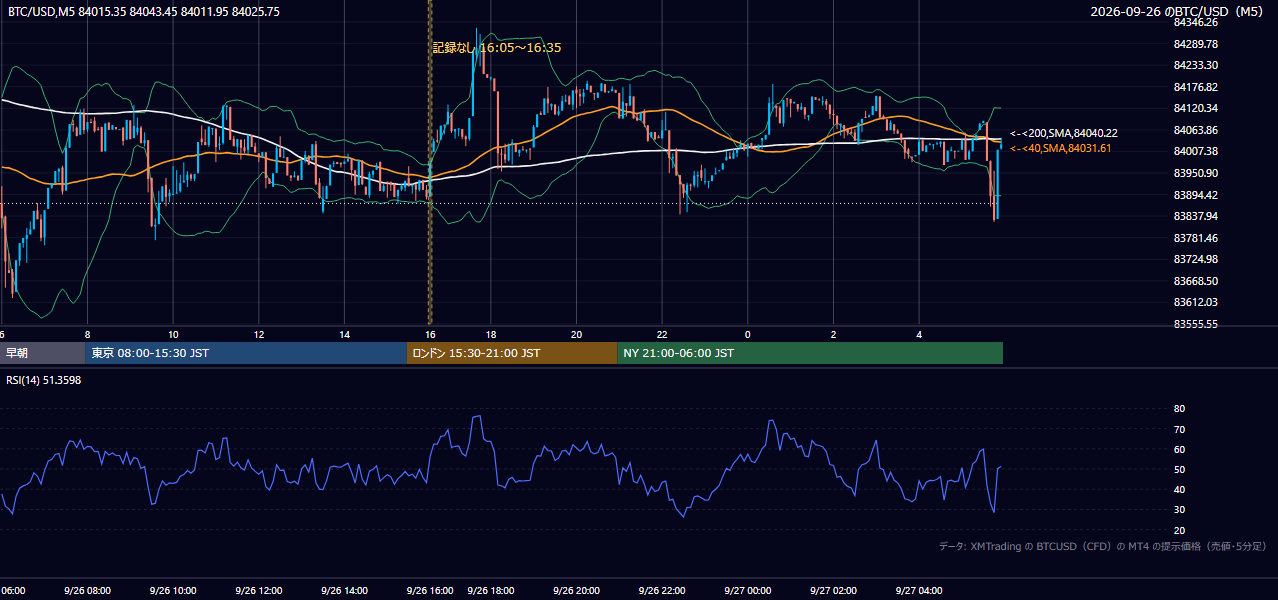Click the 早朝 session bar
The width and height of the screenshot is (1278, 600).
coord(43,353)
